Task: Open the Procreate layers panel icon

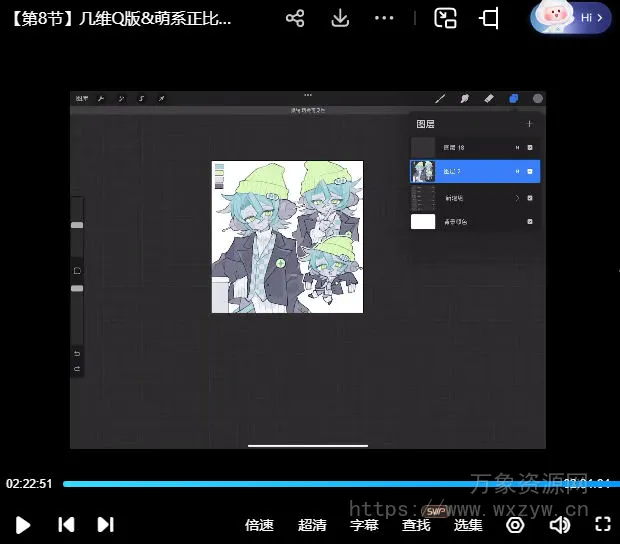Action: (513, 99)
